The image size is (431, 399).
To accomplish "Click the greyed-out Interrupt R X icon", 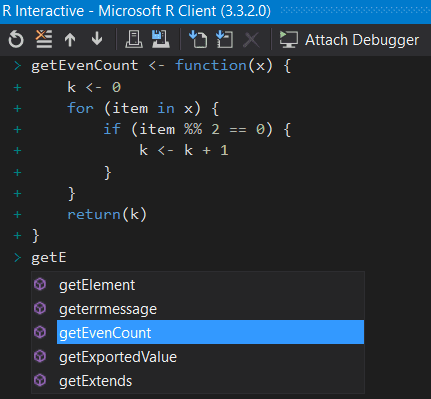I will (x=251, y=40).
